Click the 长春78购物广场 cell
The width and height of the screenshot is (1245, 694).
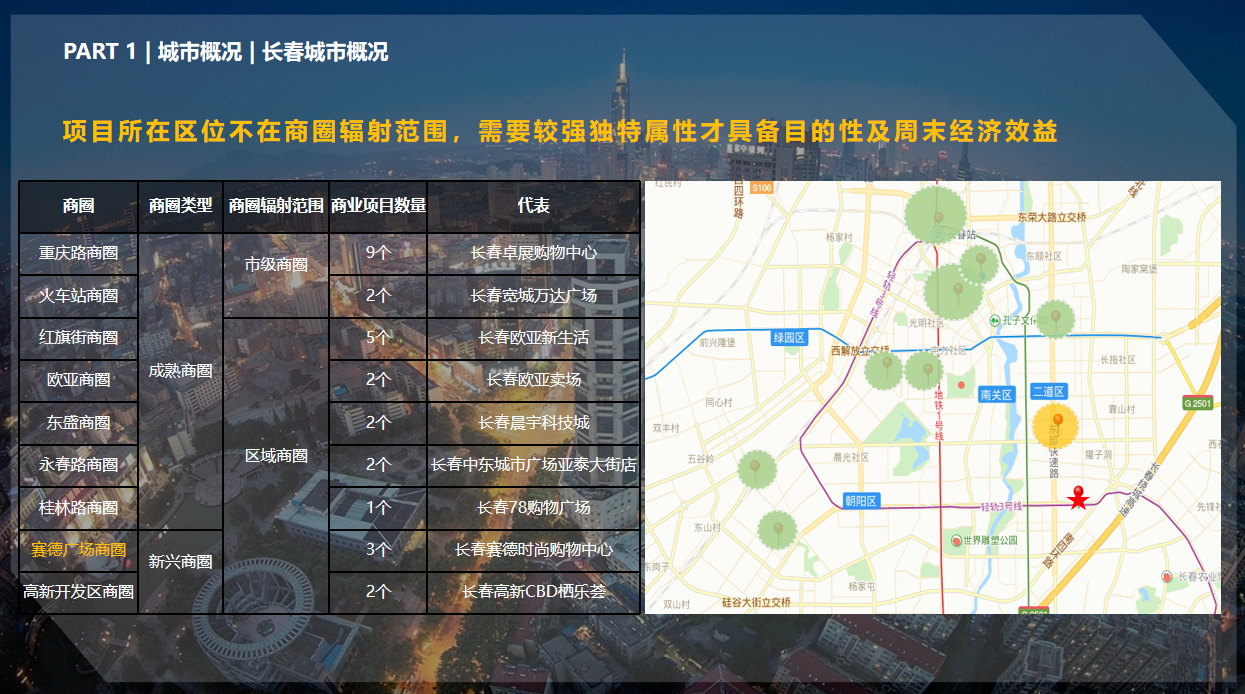533,507
